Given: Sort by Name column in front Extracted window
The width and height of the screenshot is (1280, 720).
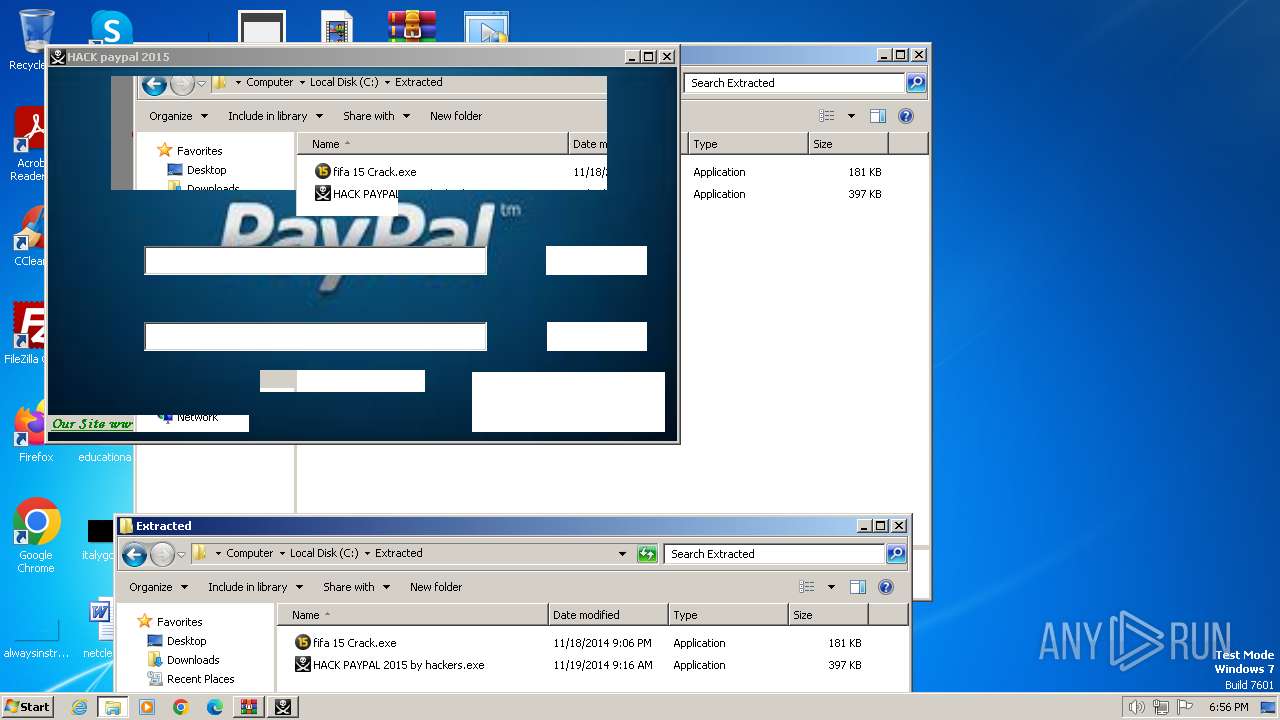Looking at the screenshot, I should click(x=413, y=615).
